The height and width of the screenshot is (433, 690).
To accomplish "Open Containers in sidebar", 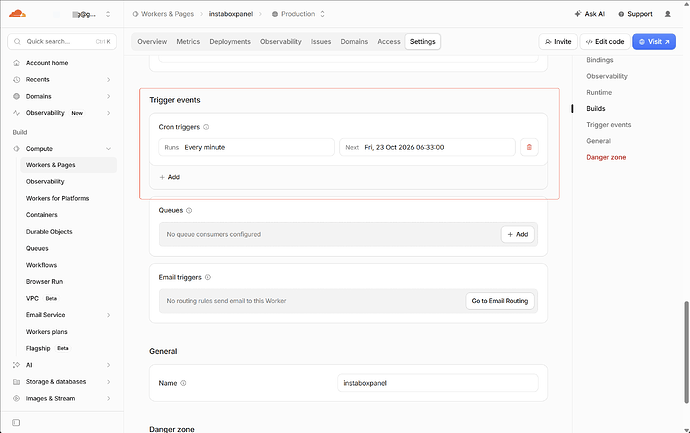I will coord(41,215).
